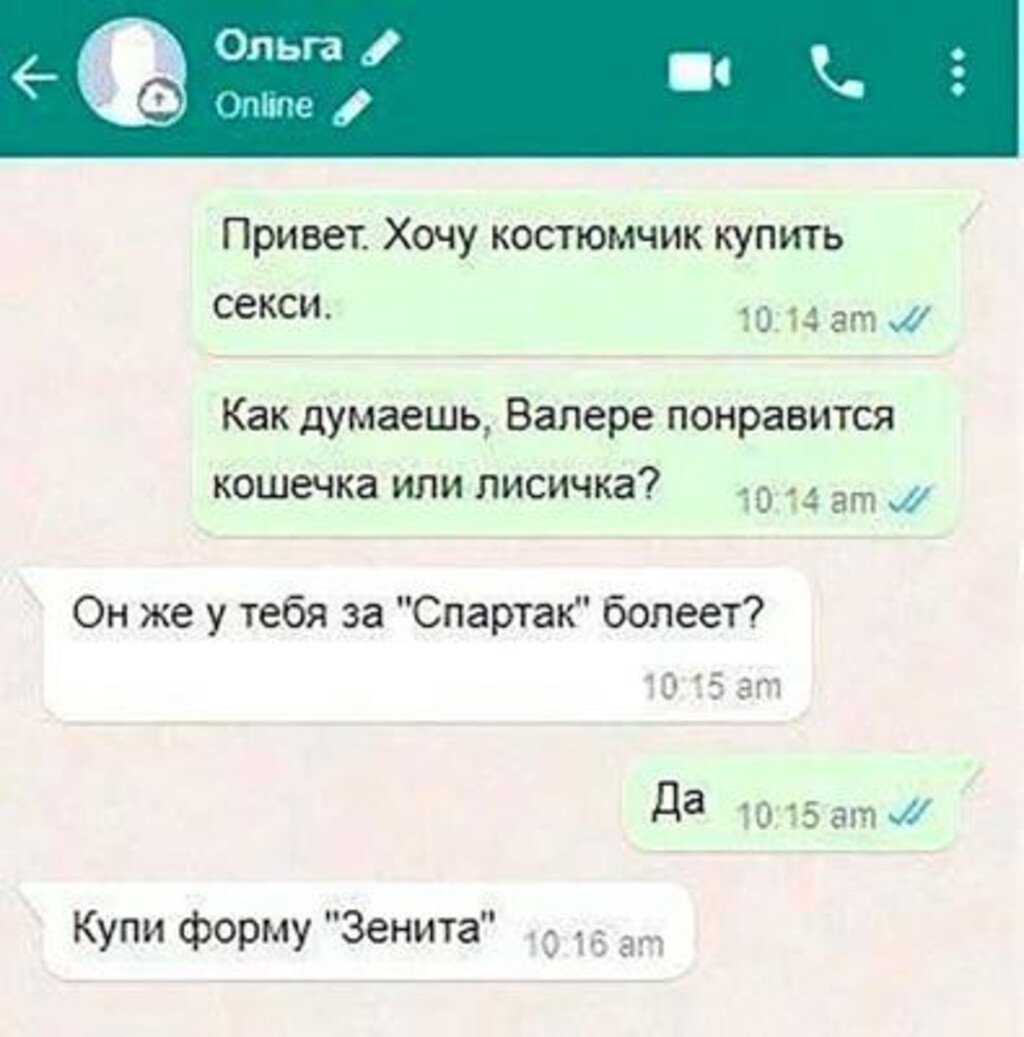Start a video call with Ольга

click(x=699, y=72)
